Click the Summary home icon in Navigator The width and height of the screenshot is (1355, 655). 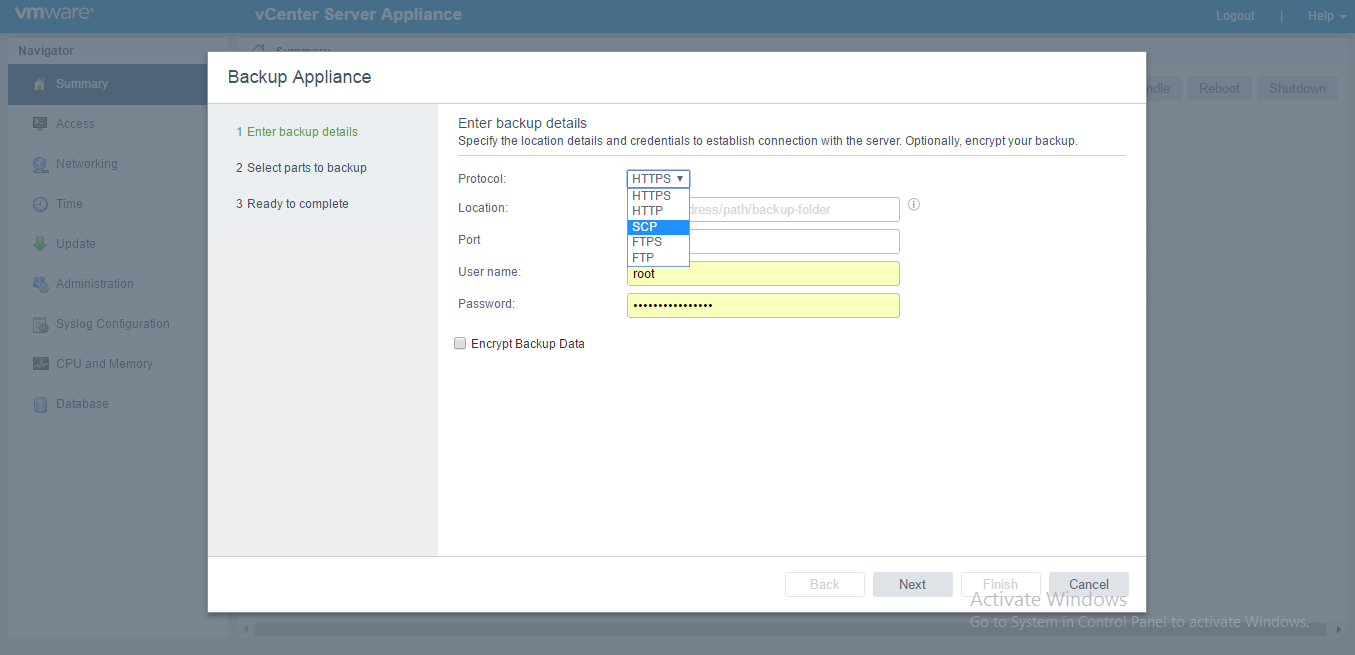40,84
